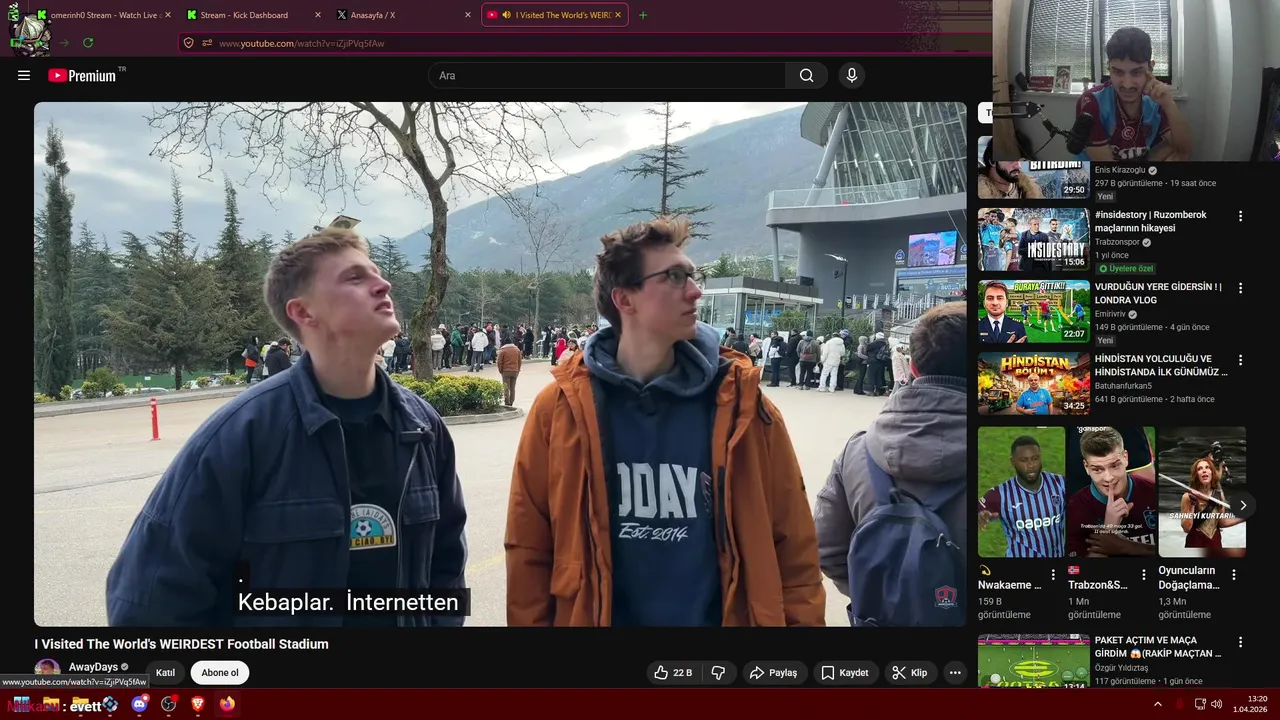Click Trabzonspor channel name under insidestory
1280x720 pixels.
(x=1118, y=242)
